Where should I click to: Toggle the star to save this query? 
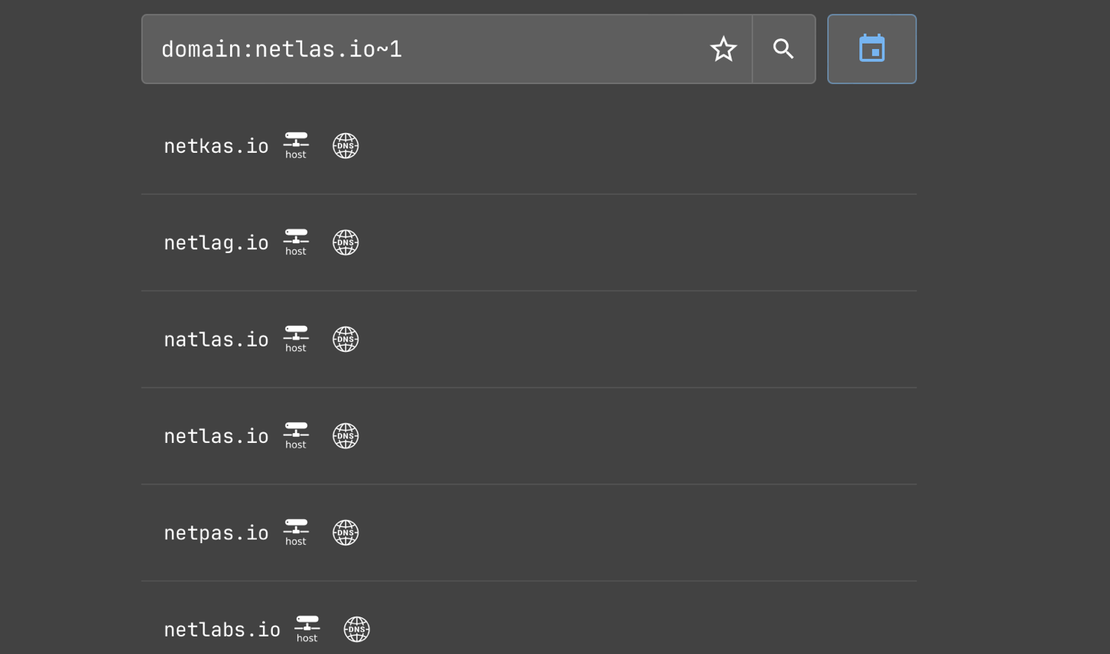pos(723,48)
